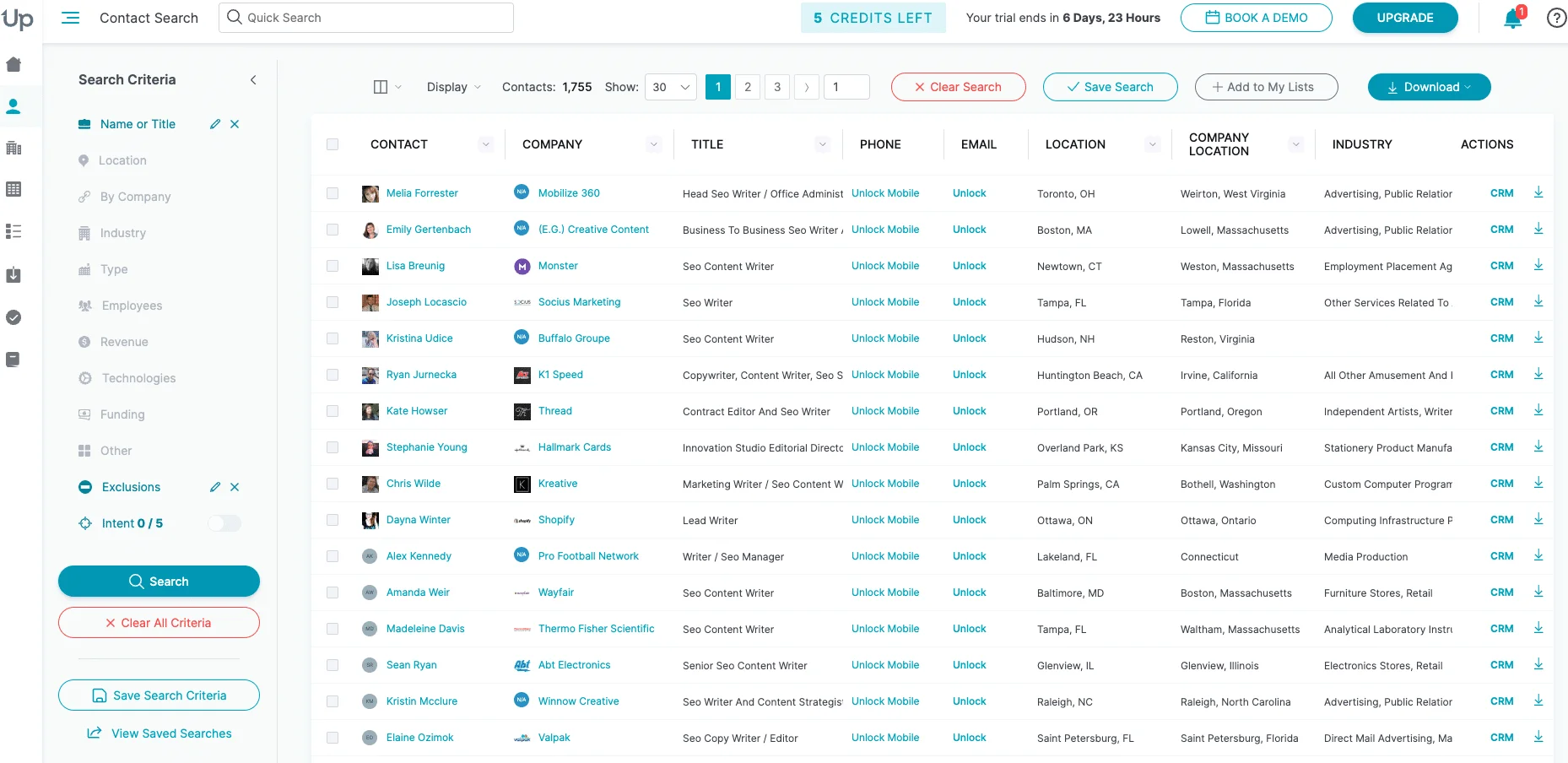Check the box for Joseph Locascio
Screen dimensions: 1568x763
(x=333, y=302)
